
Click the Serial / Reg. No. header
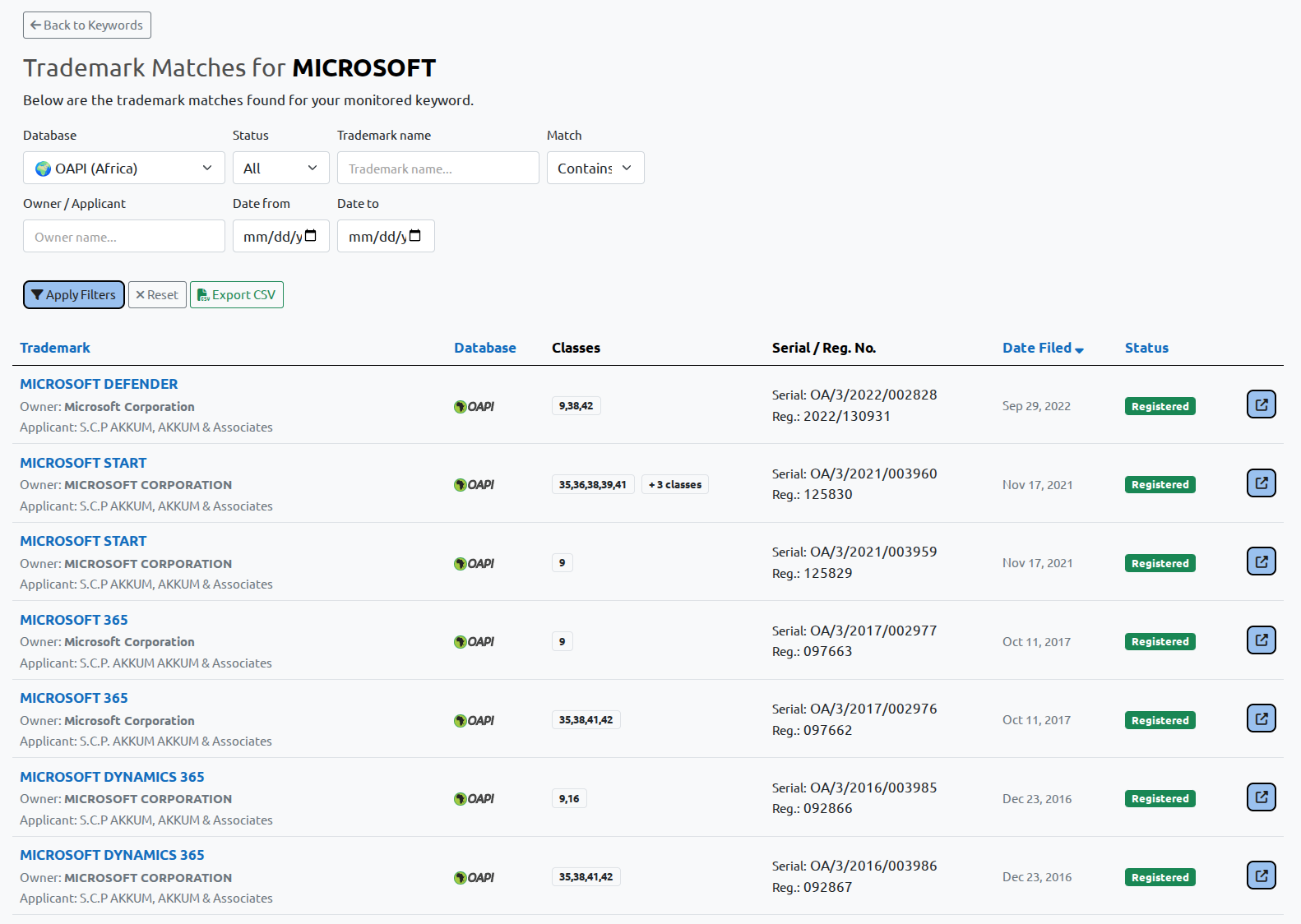coord(824,348)
